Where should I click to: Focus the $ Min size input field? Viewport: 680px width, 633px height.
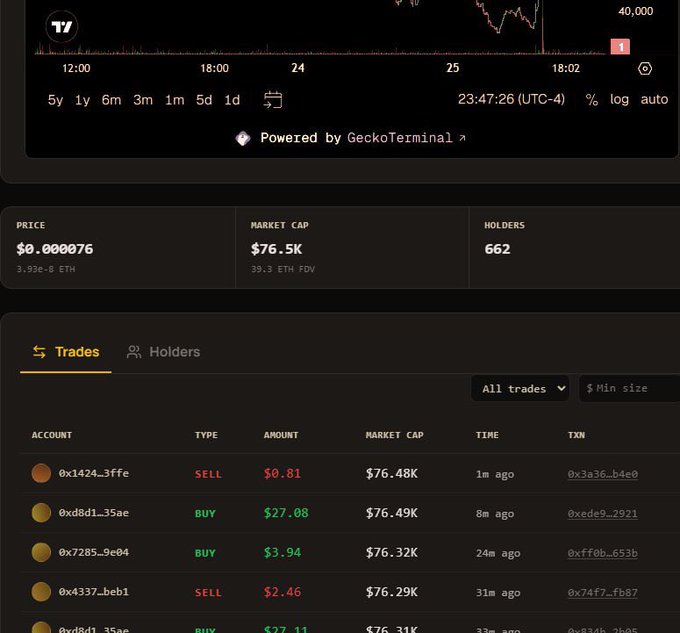click(629, 388)
